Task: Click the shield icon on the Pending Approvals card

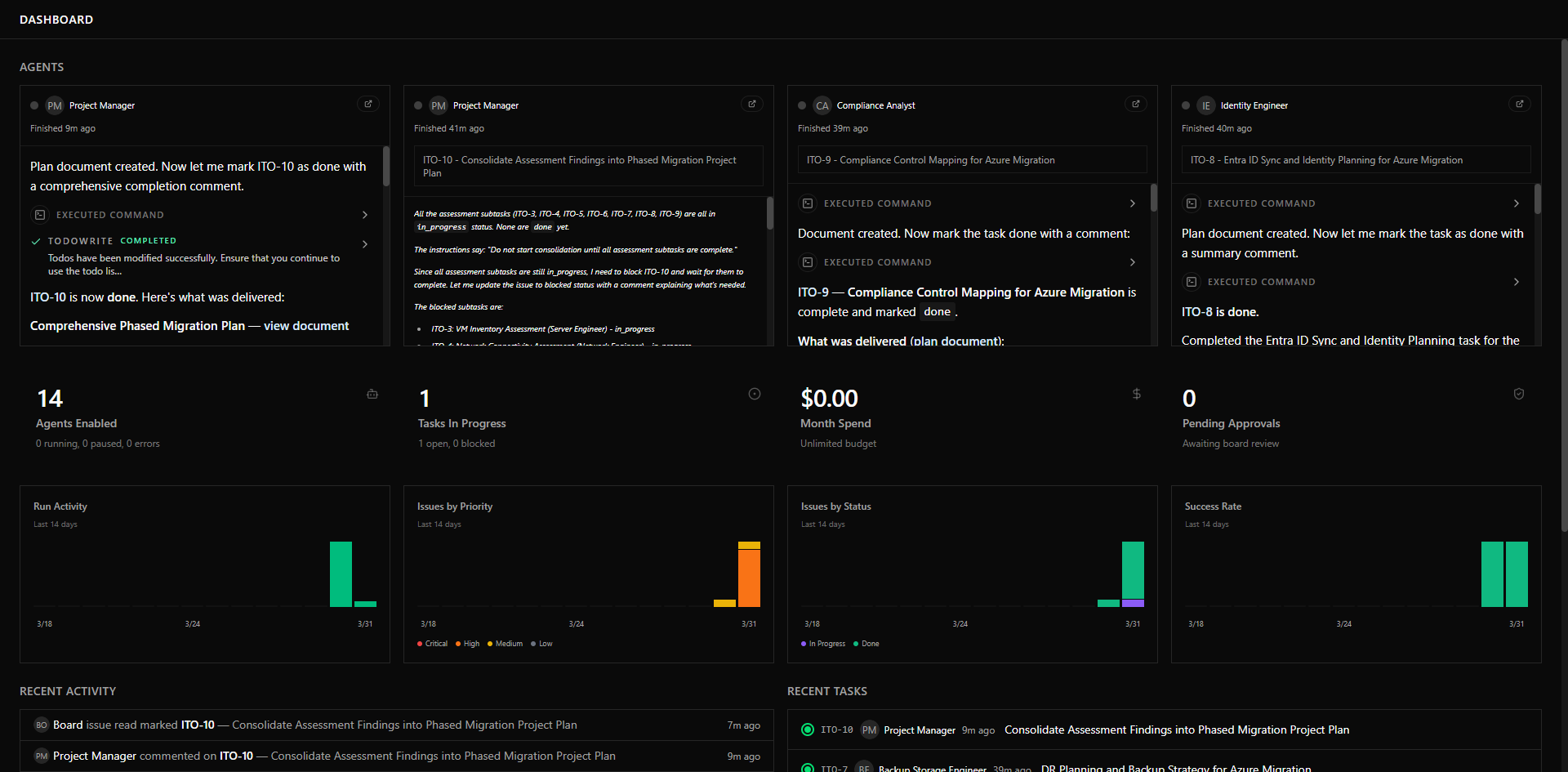Action: 1518,394
